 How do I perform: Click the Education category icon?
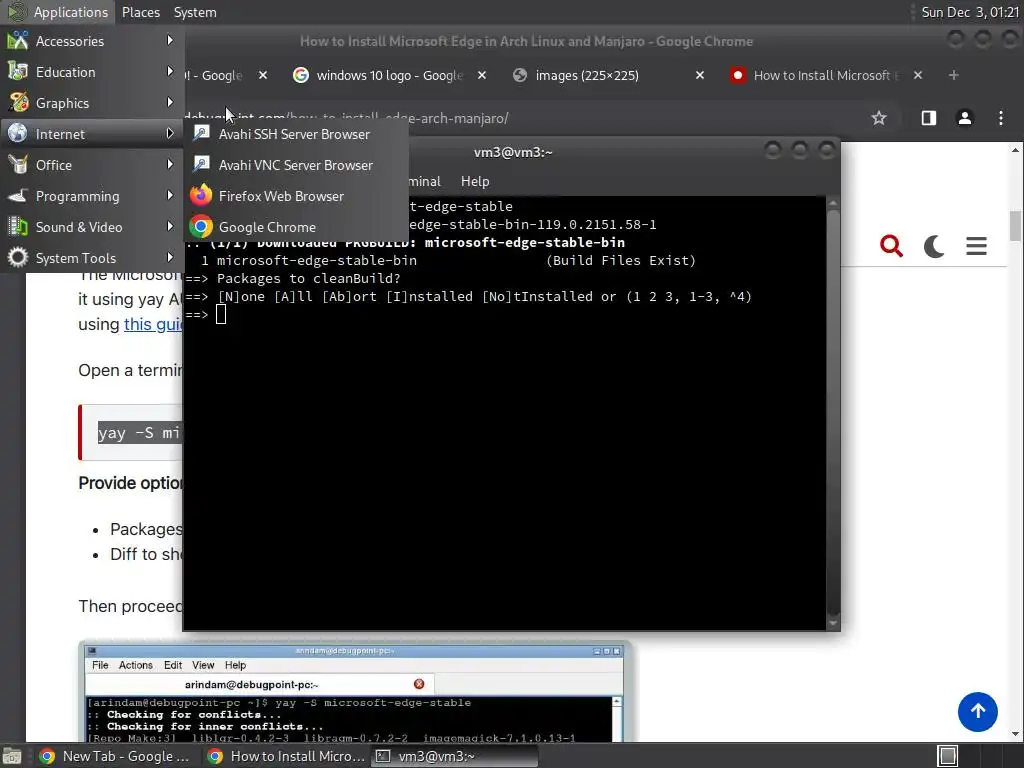point(18,71)
